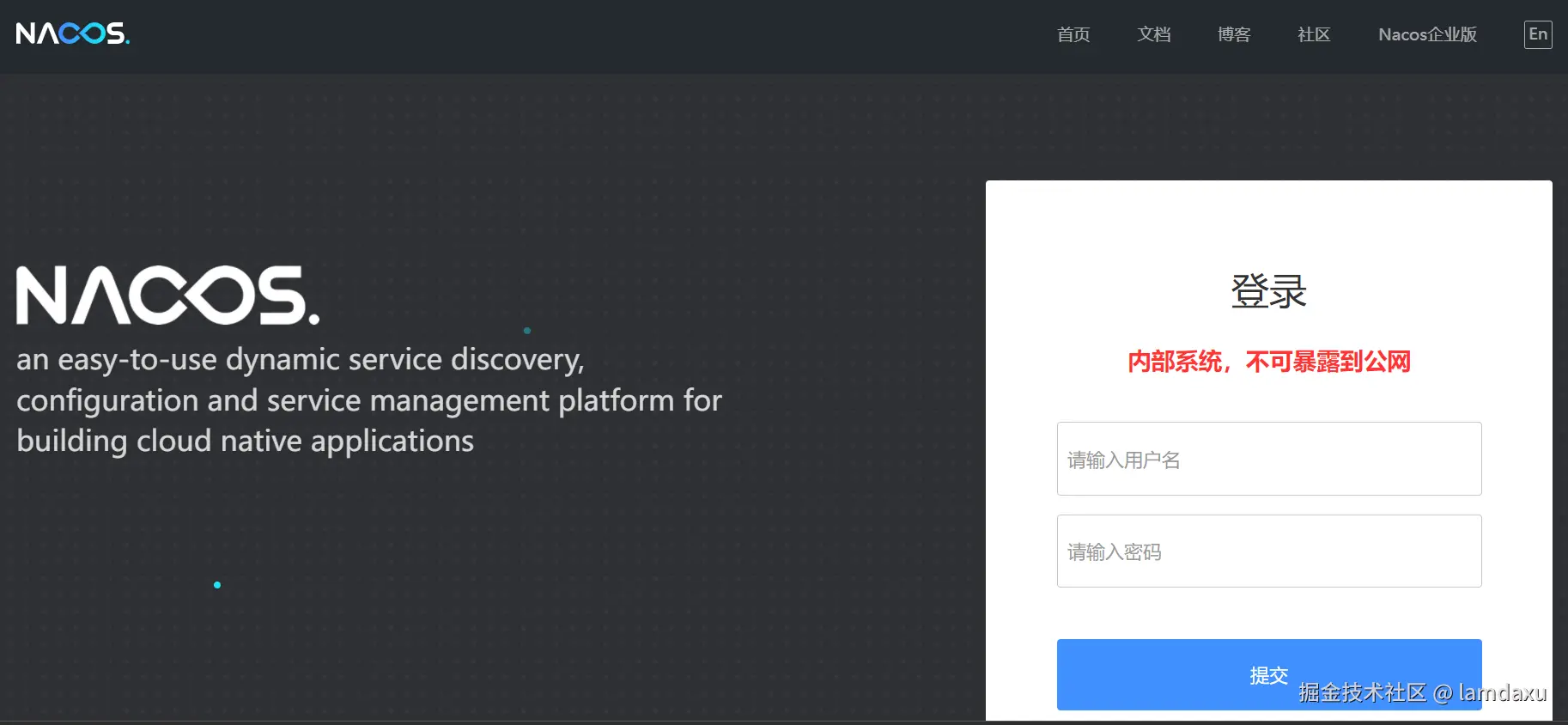The width and height of the screenshot is (1568, 725).
Task: Click the 登录 login heading
Action: 1269,291
